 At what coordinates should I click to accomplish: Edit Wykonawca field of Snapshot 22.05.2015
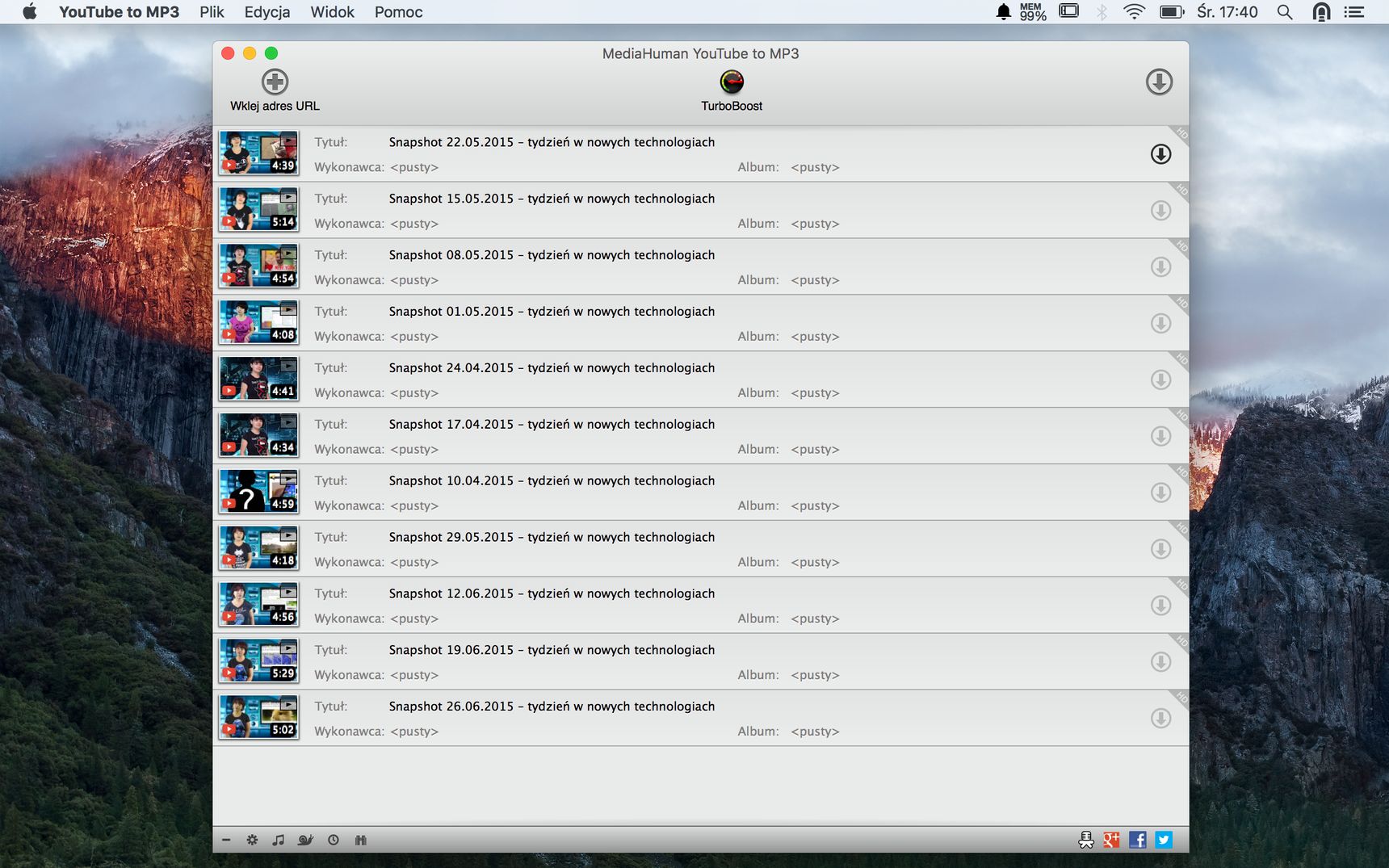pyautogui.click(x=414, y=167)
